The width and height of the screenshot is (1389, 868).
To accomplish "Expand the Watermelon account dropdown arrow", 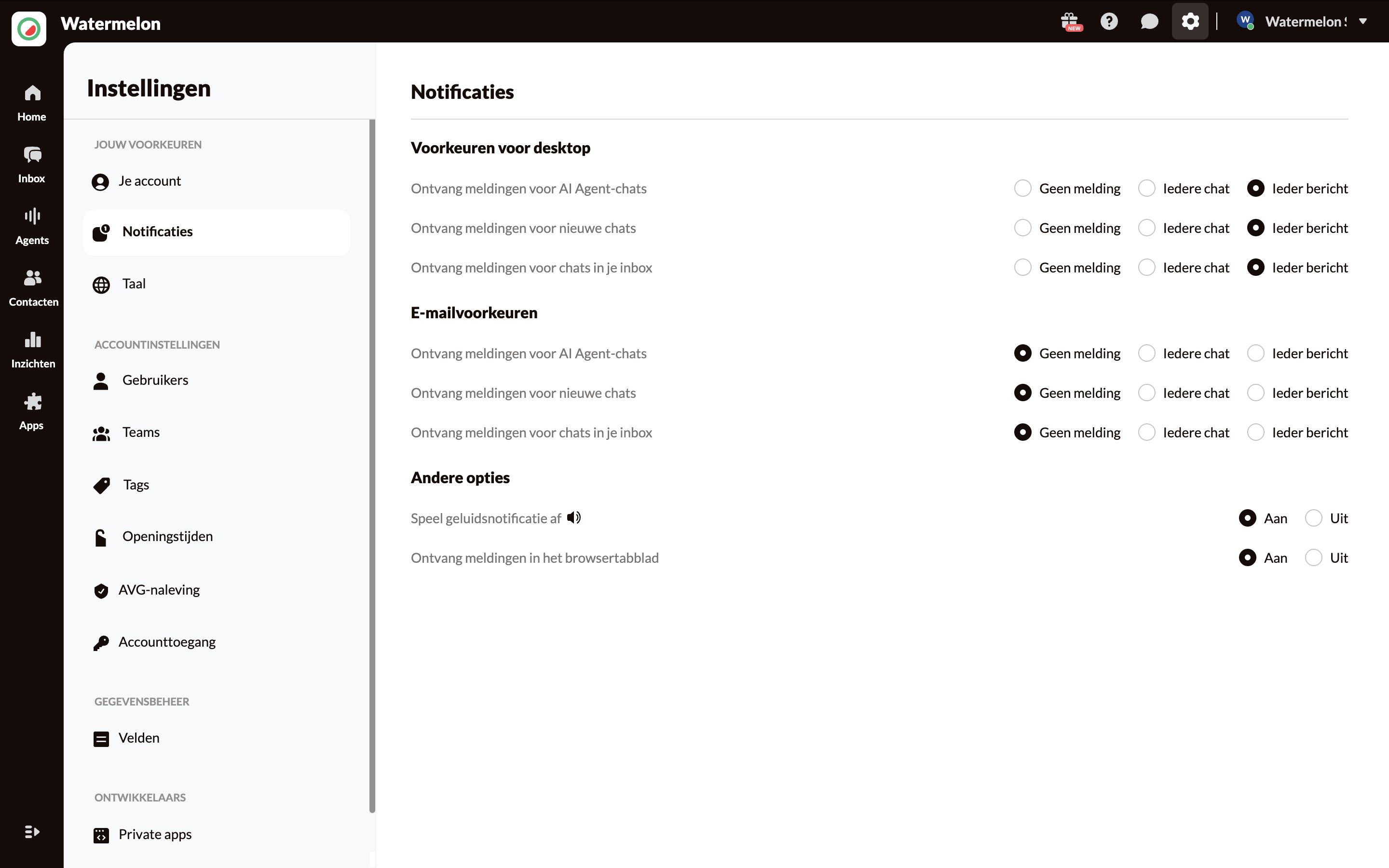I will click(1362, 22).
